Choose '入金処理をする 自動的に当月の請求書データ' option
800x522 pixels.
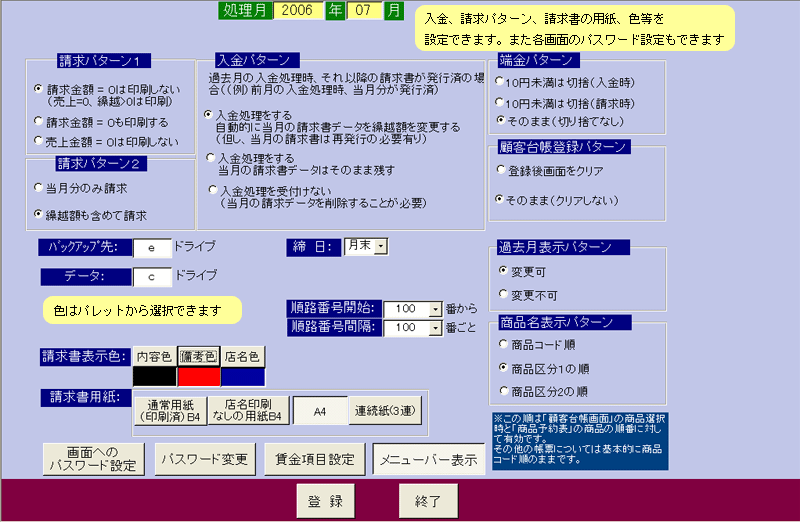pos(208,115)
